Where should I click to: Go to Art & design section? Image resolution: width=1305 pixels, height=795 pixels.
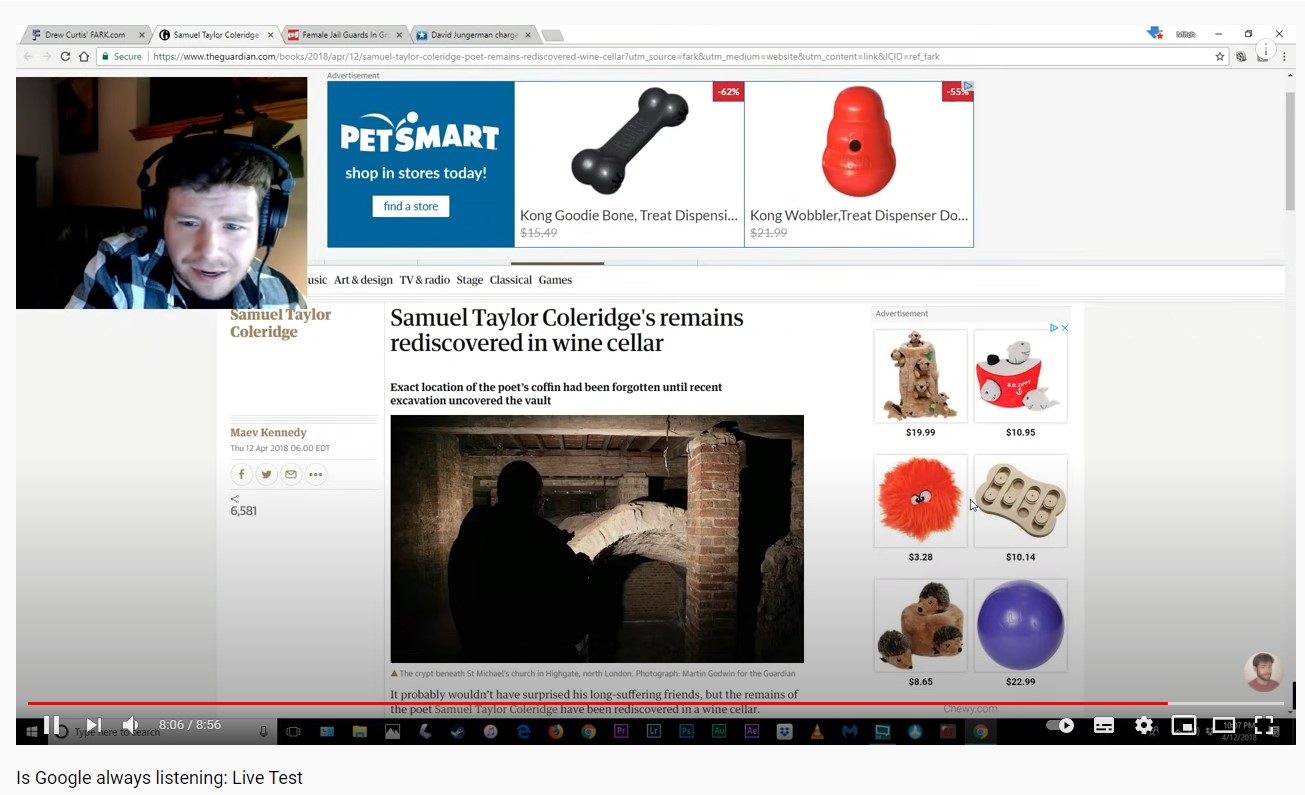[363, 280]
